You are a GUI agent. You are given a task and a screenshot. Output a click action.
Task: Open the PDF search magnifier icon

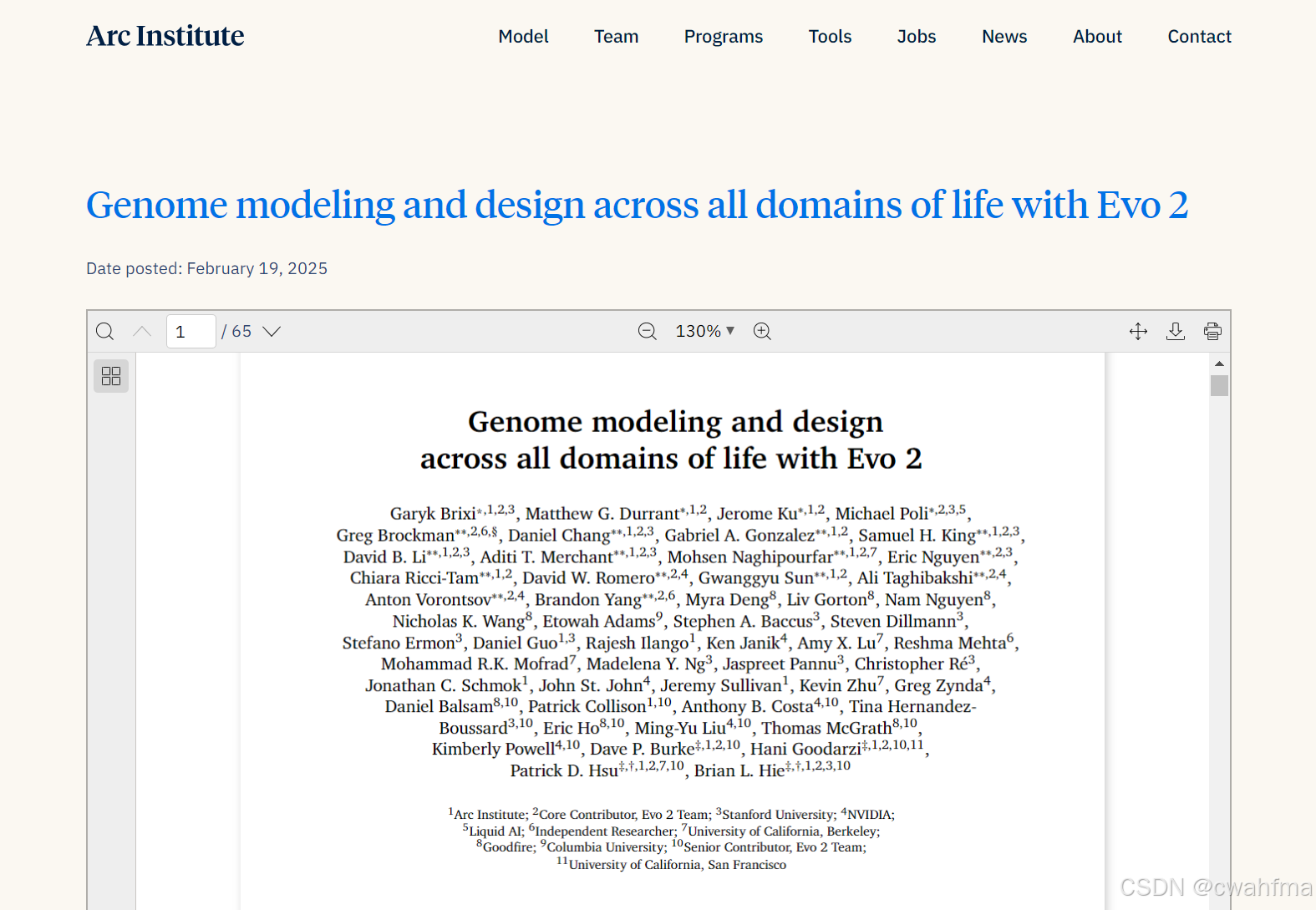point(104,331)
